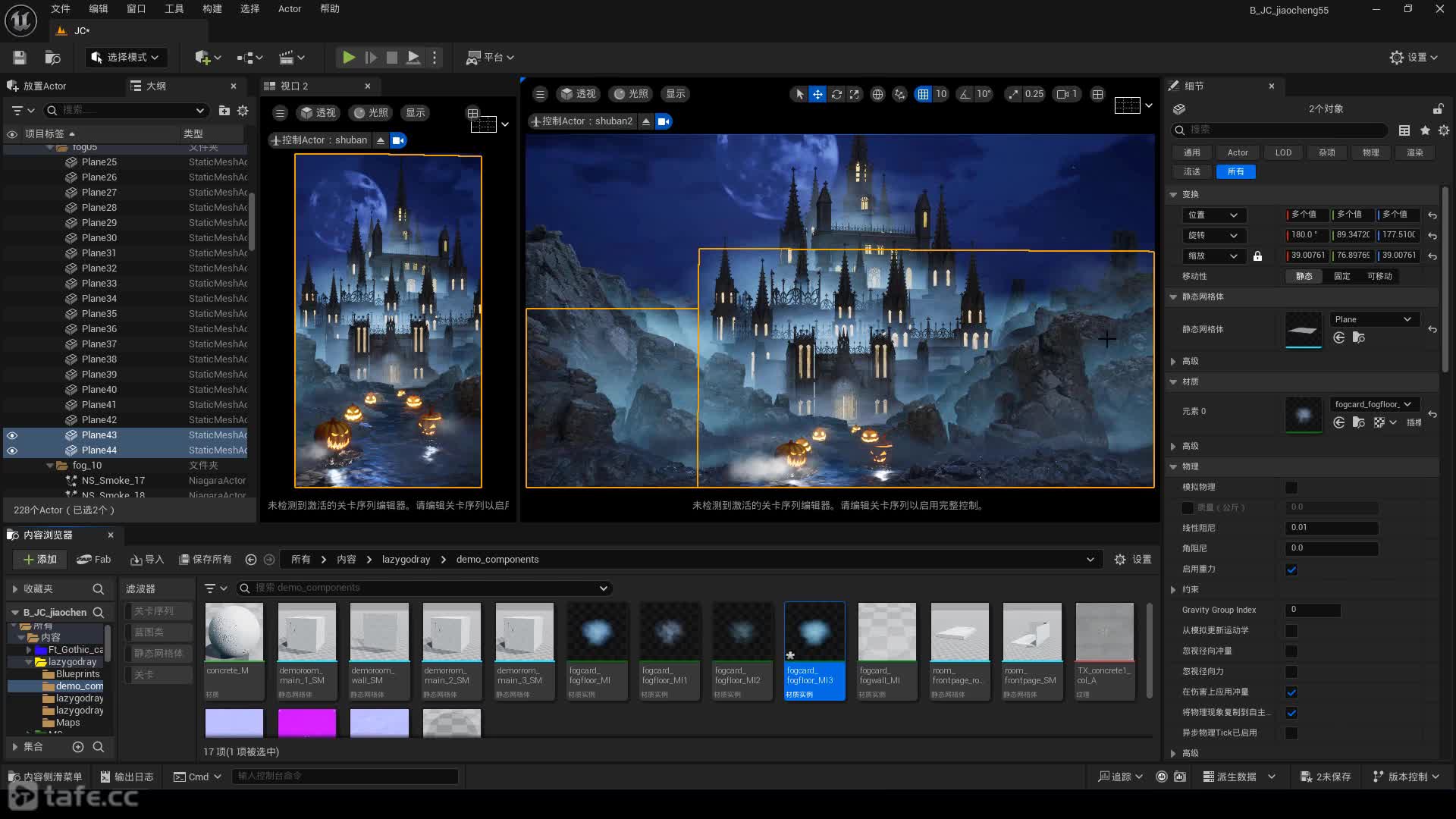Screen dimensions: 1456x819
Task: Open the fogcard_fogfloor material dropdown
Action: pyautogui.click(x=1375, y=405)
